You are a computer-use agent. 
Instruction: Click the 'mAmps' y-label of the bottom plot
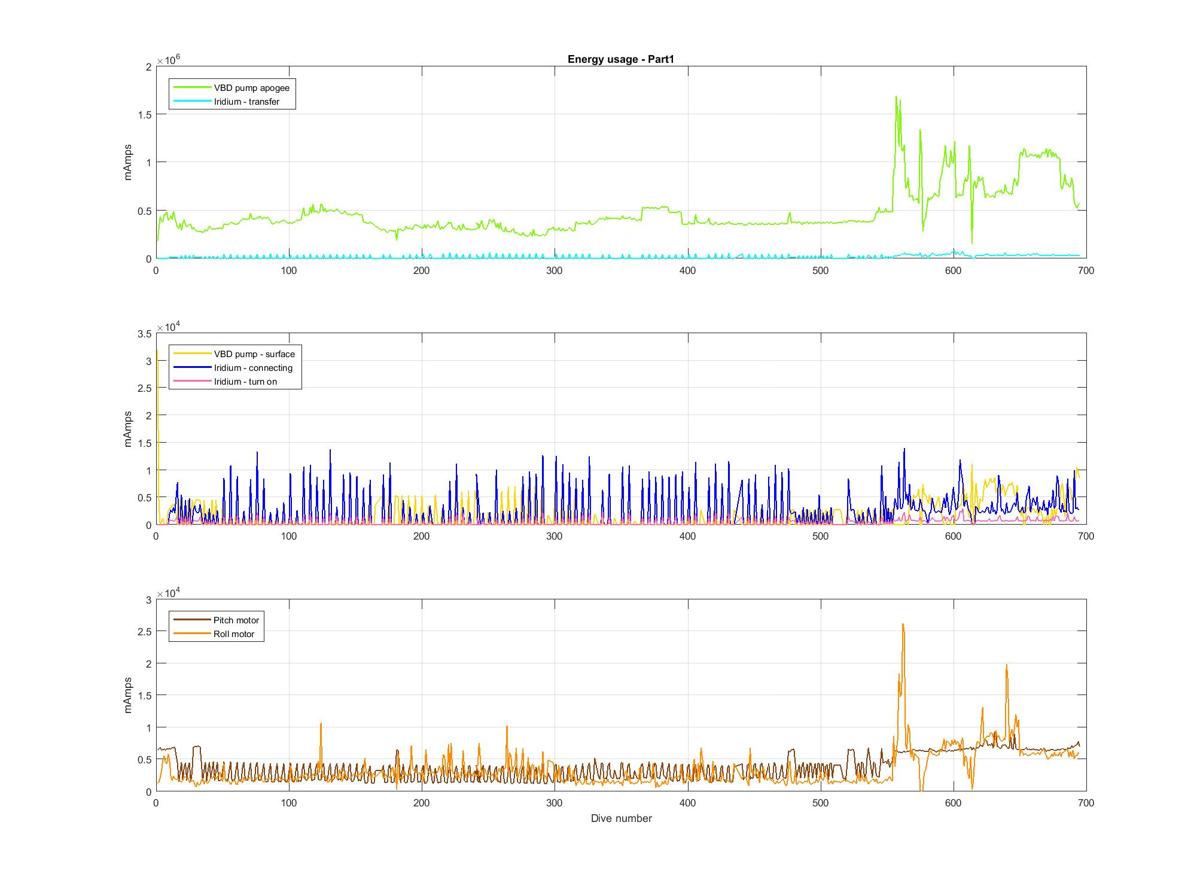128,695
